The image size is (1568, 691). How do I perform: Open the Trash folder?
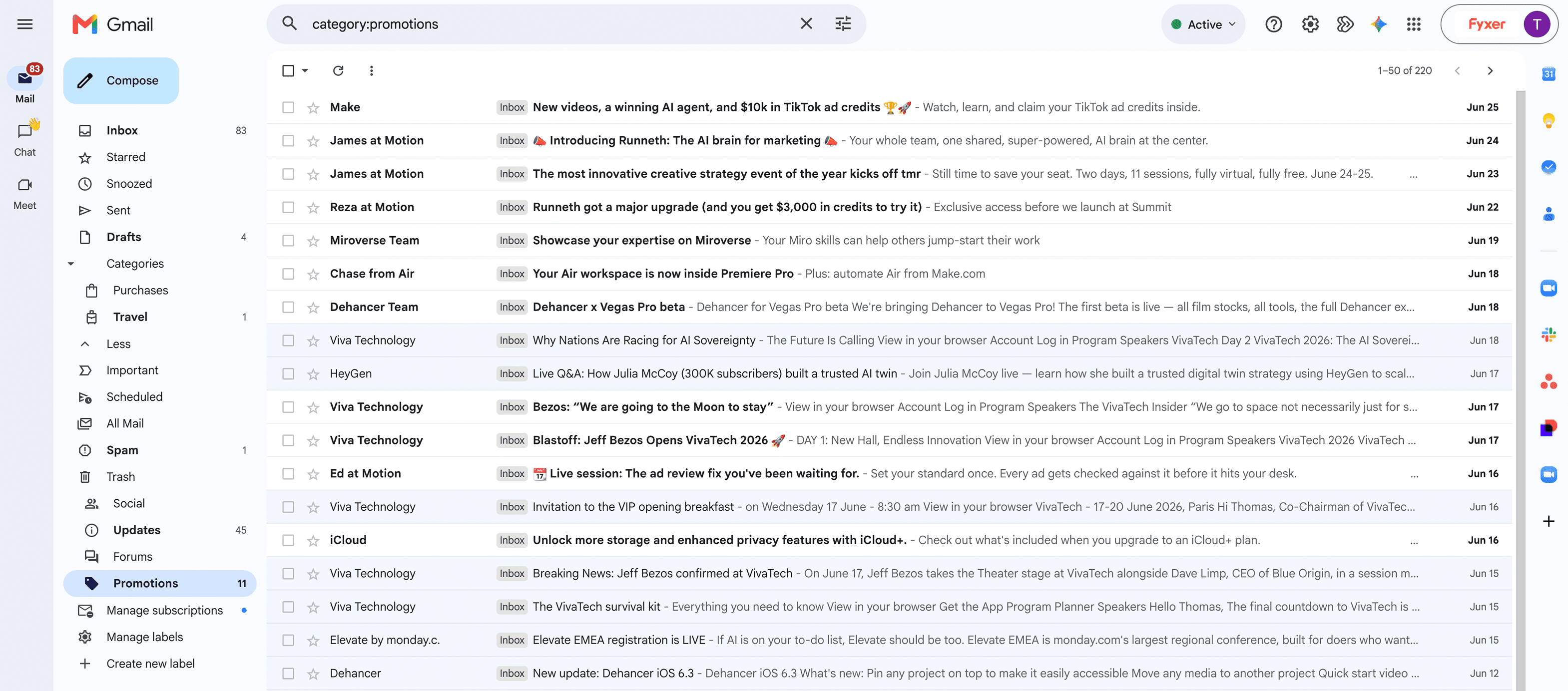click(159, 477)
